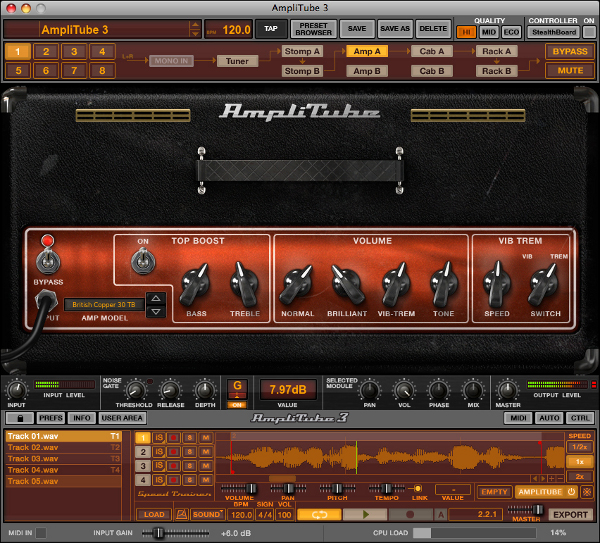Switch to the USER AREA tab

121,417
